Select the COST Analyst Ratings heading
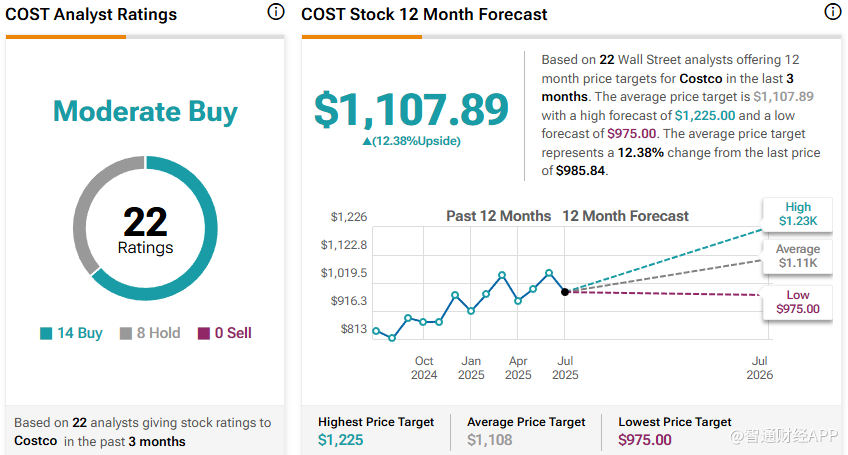848x455 pixels. pyautogui.click(x=91, y=15)
